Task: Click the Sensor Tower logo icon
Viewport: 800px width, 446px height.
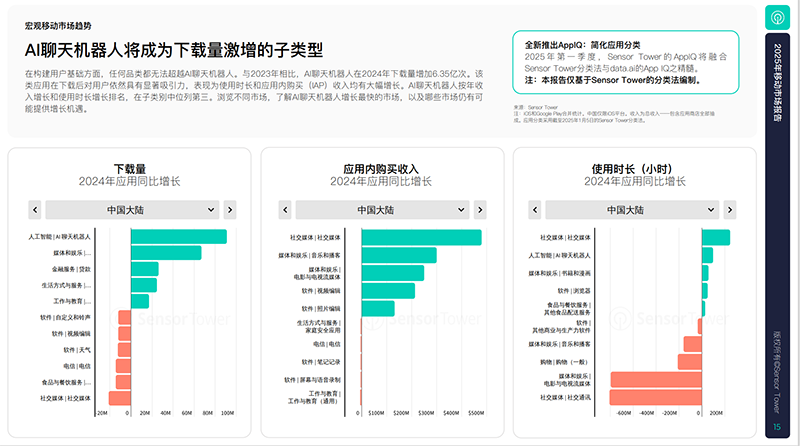Action: [x=777, y=17]
